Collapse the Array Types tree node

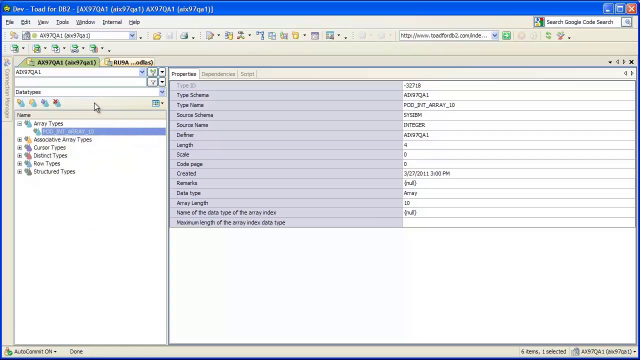pos(20,123)
